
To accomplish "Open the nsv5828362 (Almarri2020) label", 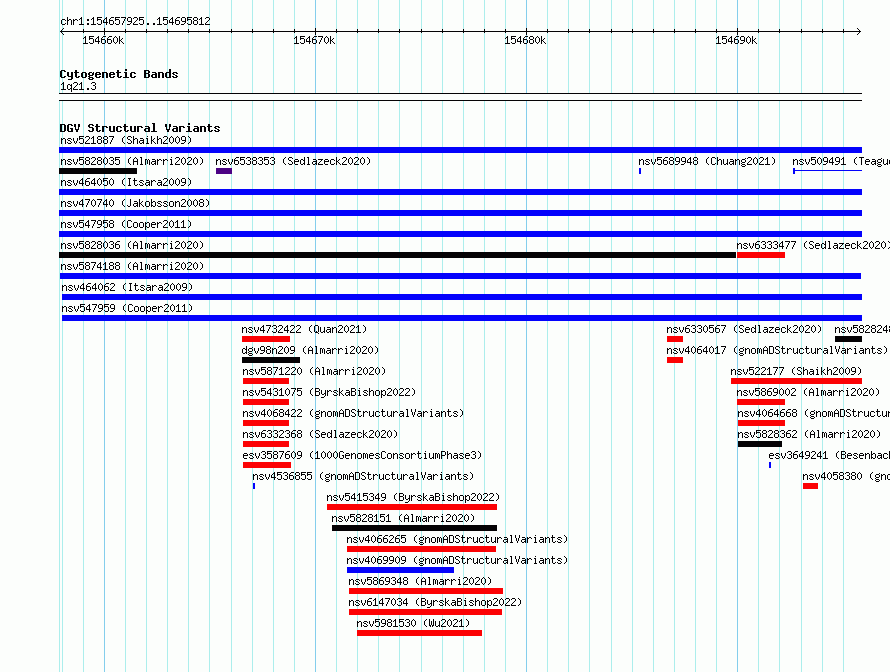I will [x=808, y=434].
